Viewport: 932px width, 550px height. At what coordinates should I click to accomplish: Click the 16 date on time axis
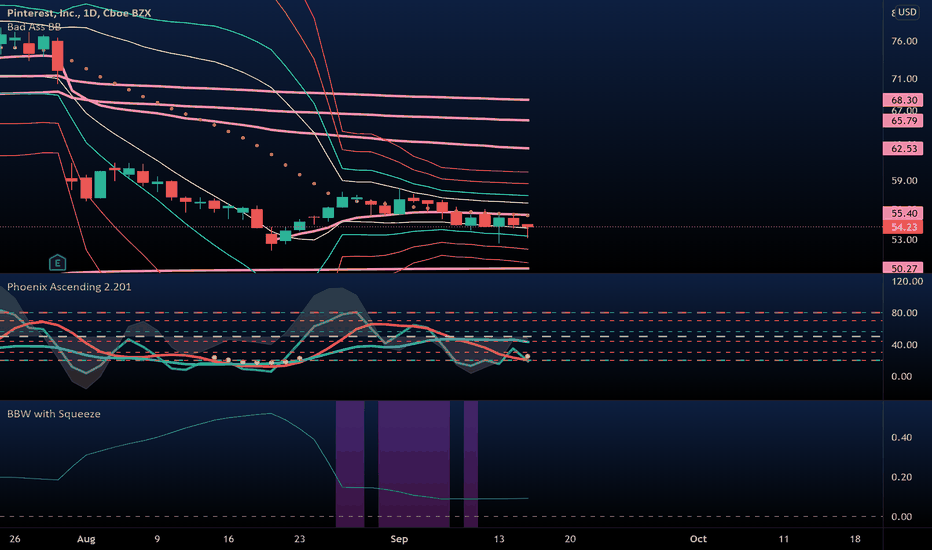click(x=228, y=539)
